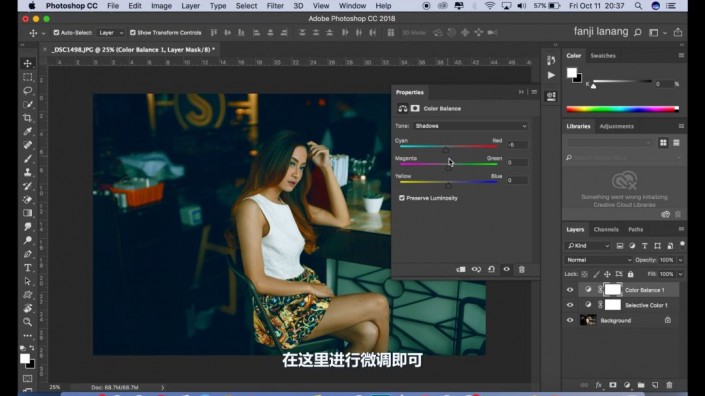Image resolution: width=705 pixels, height=396 pixels.
Task: Collapse the Properties panel with double arrows
Action: point(521,92)
